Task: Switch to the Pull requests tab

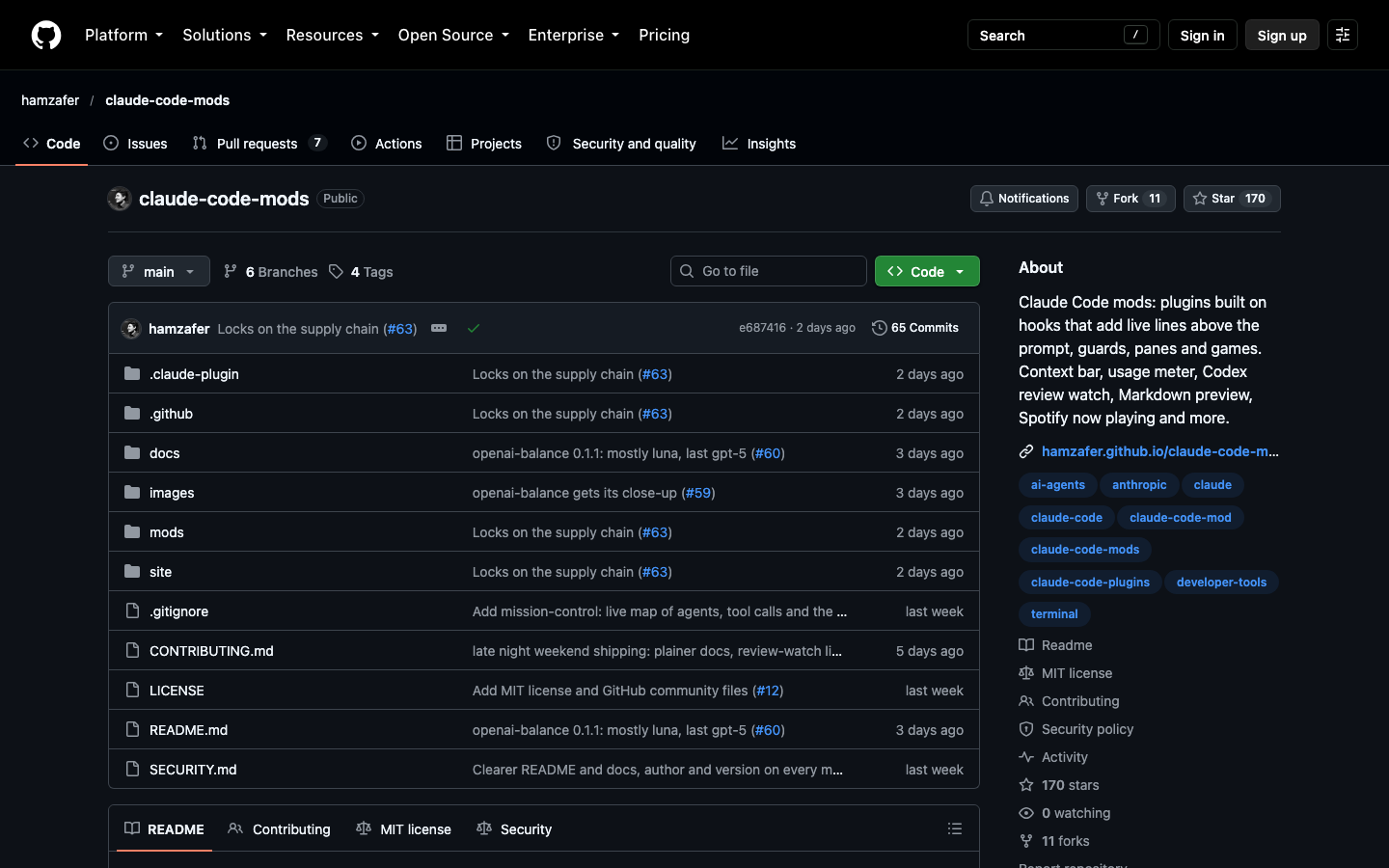Action: (x=259, y=144)
